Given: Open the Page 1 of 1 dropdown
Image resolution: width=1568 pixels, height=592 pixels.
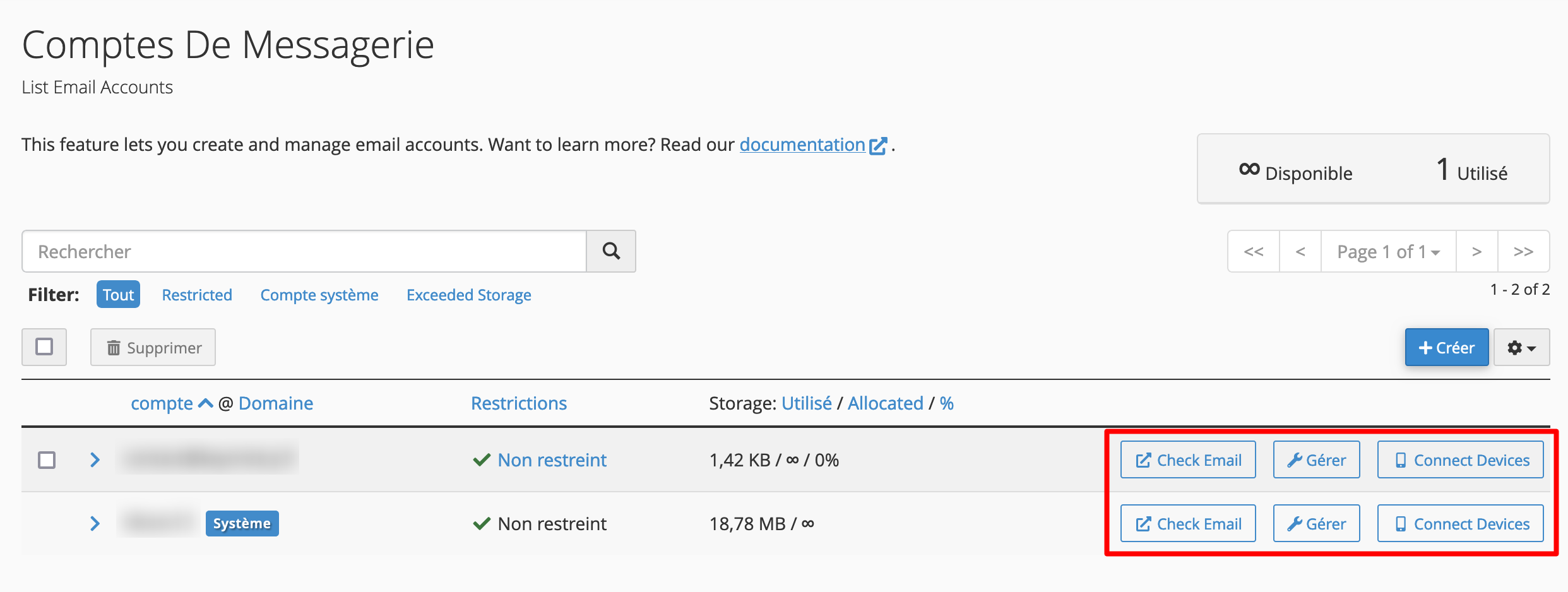Looking at the screenshot, I should (1387, 251).
